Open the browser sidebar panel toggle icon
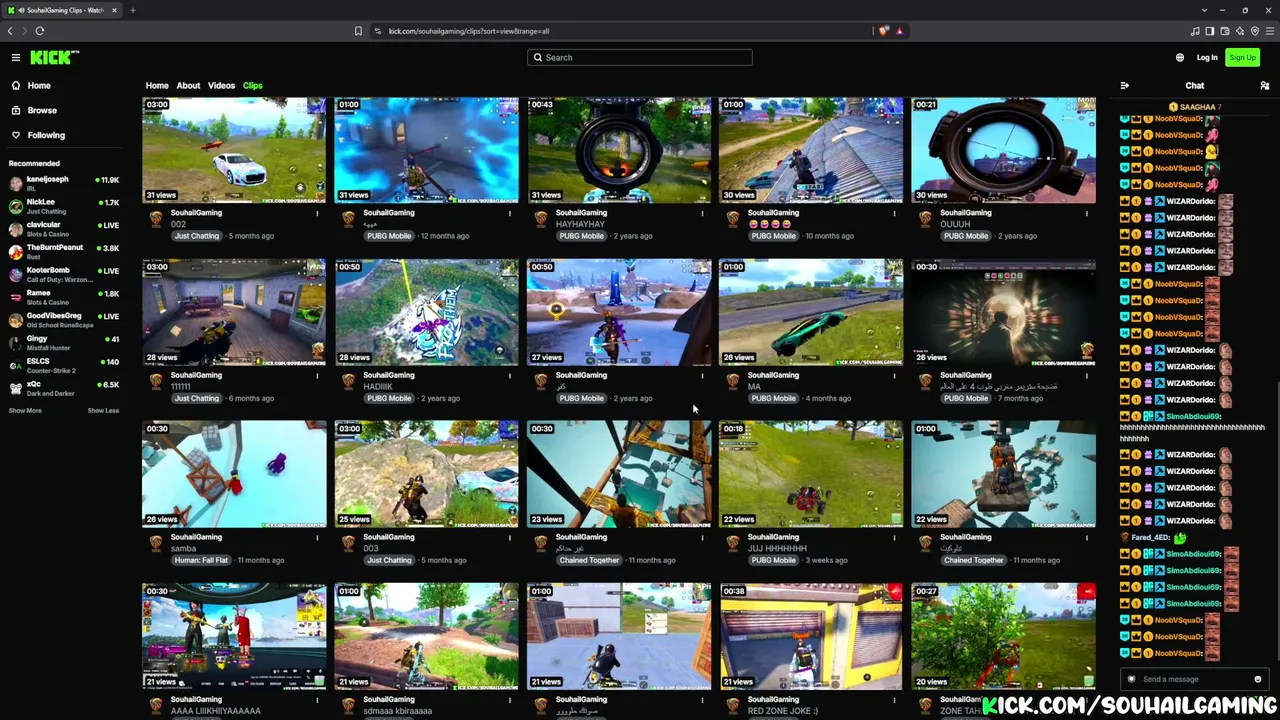Viewport: 1280px width, 720px height. tap(1209, 31)
